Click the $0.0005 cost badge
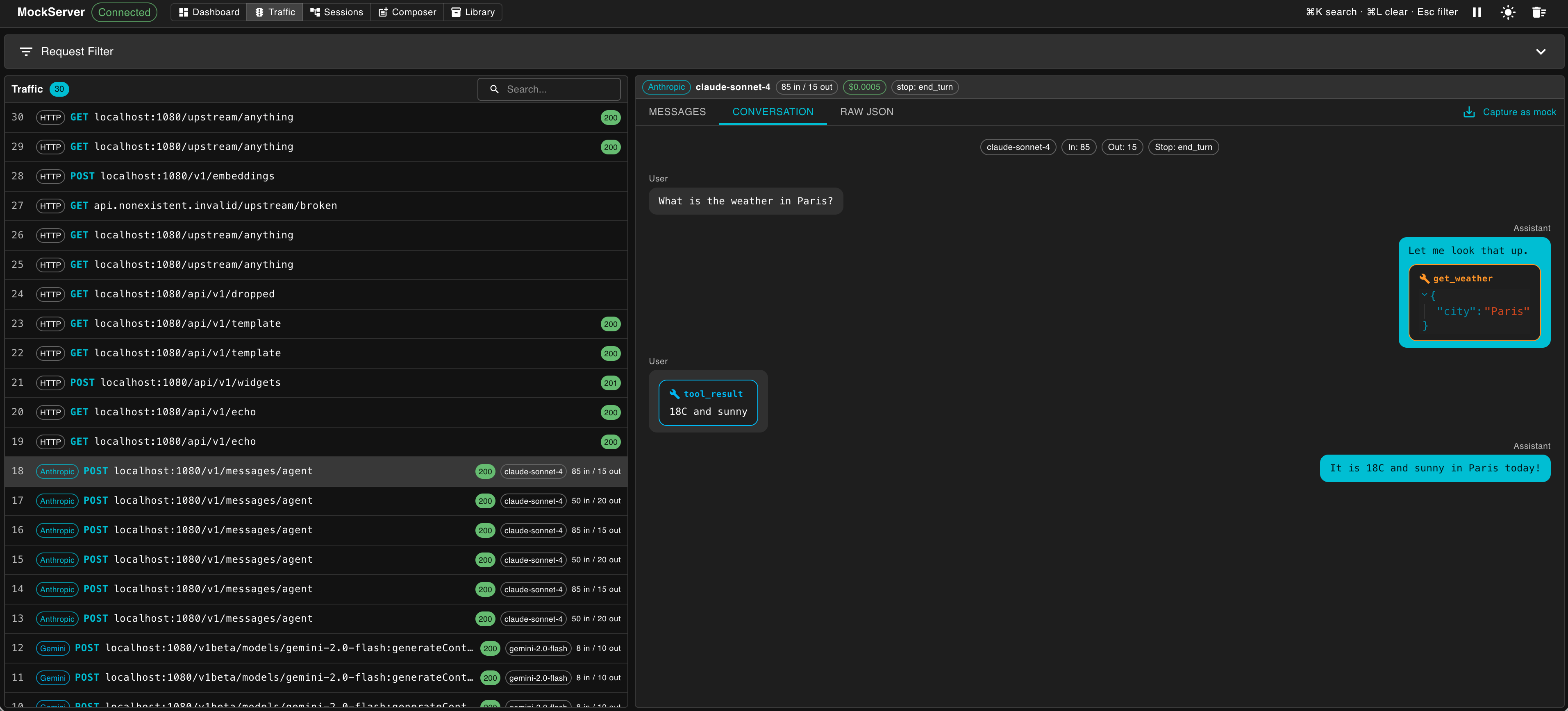This screenshot has height=711, width=1568. 864,87
